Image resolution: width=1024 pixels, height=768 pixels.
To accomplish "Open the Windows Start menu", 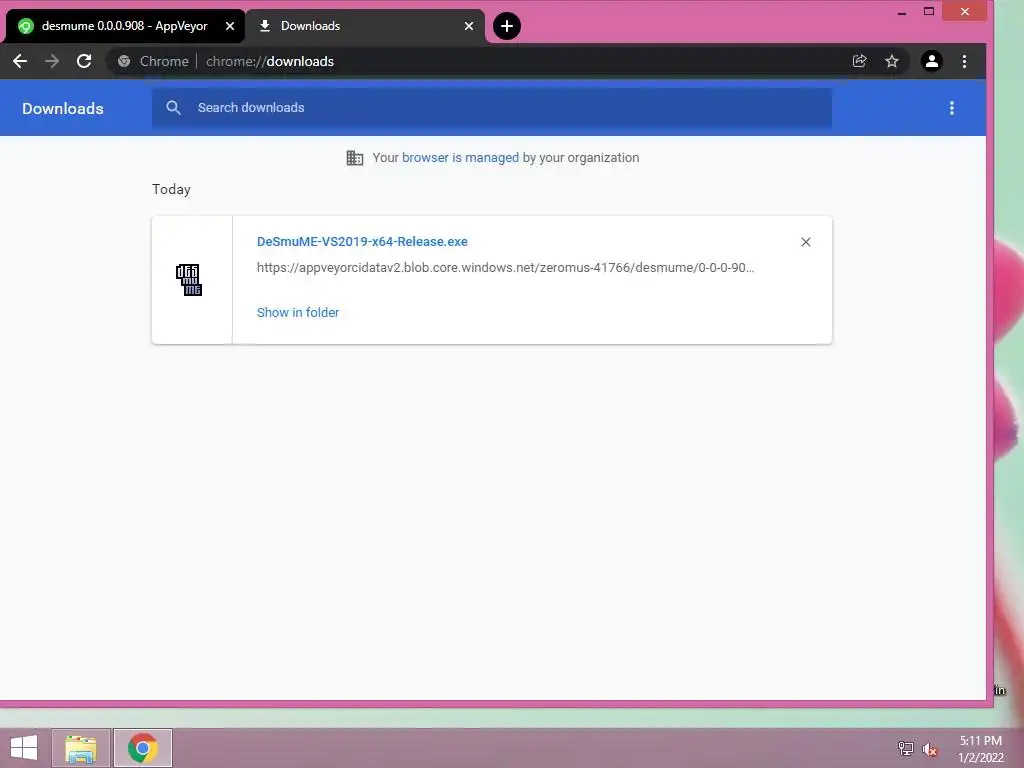I will [x=24, y=748].
